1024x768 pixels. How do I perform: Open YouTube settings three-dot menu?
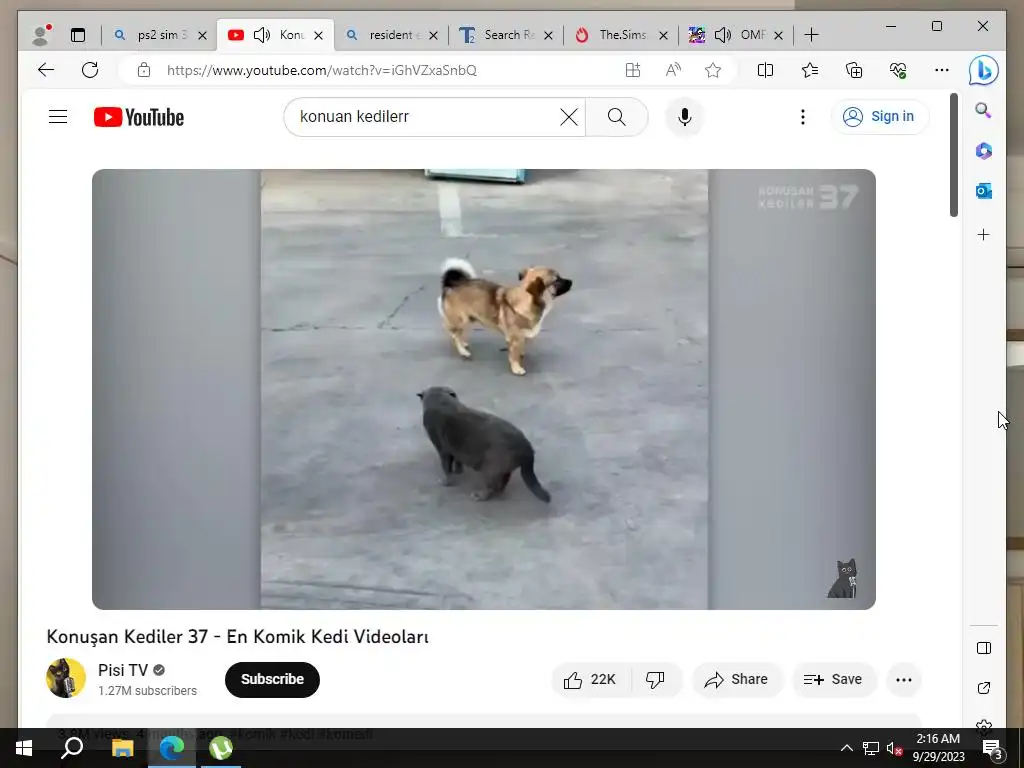coord(803,117)
